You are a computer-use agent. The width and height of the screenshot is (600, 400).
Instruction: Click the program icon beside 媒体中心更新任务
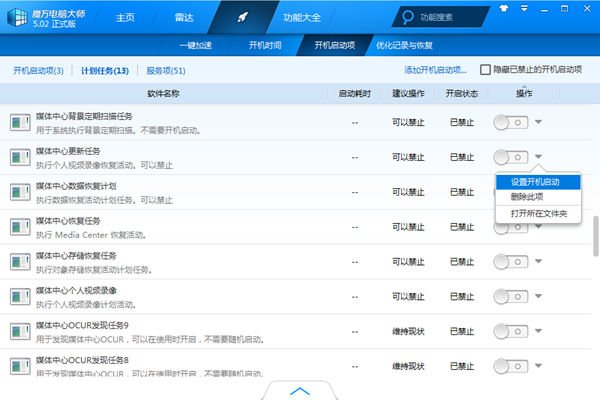click(20, 157)
